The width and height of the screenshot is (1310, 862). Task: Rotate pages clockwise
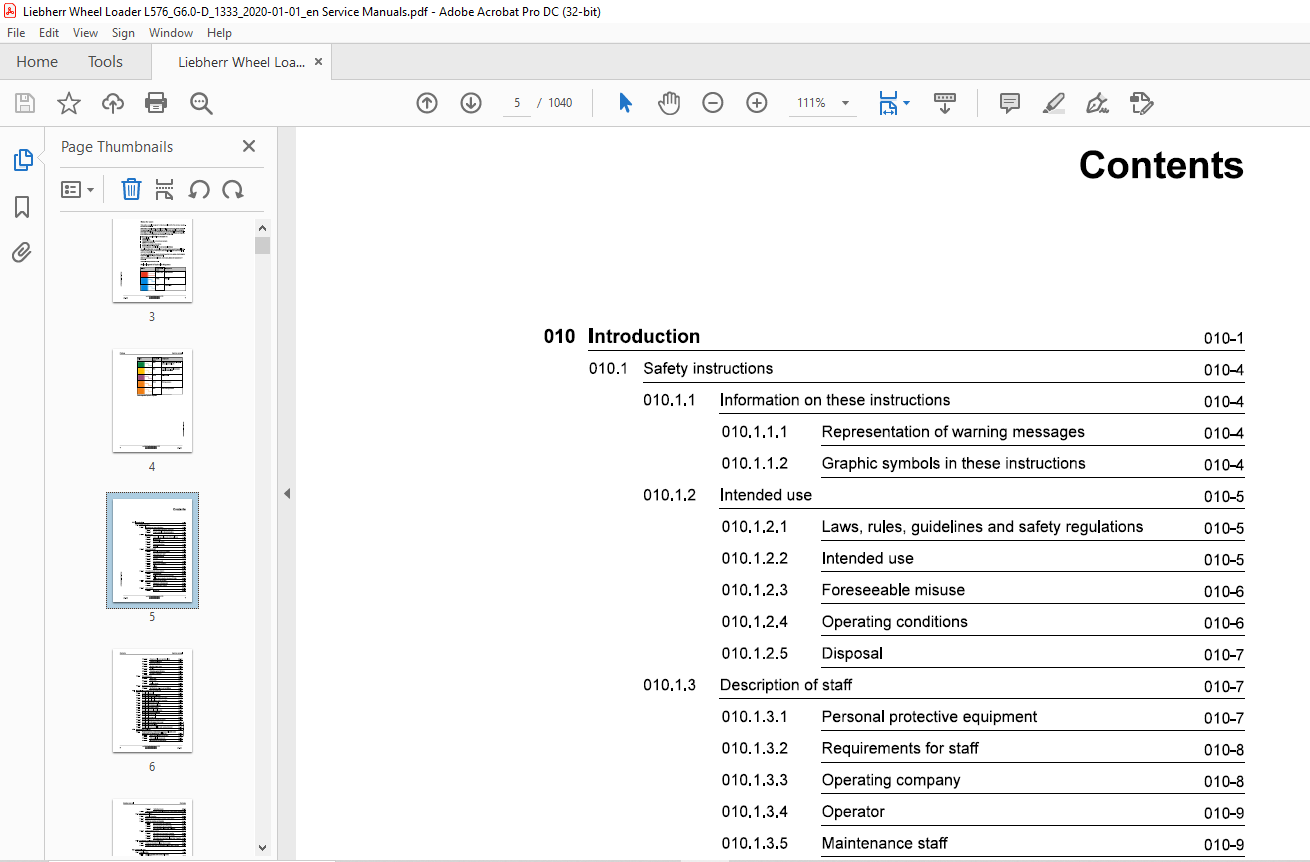coord(233,189)
